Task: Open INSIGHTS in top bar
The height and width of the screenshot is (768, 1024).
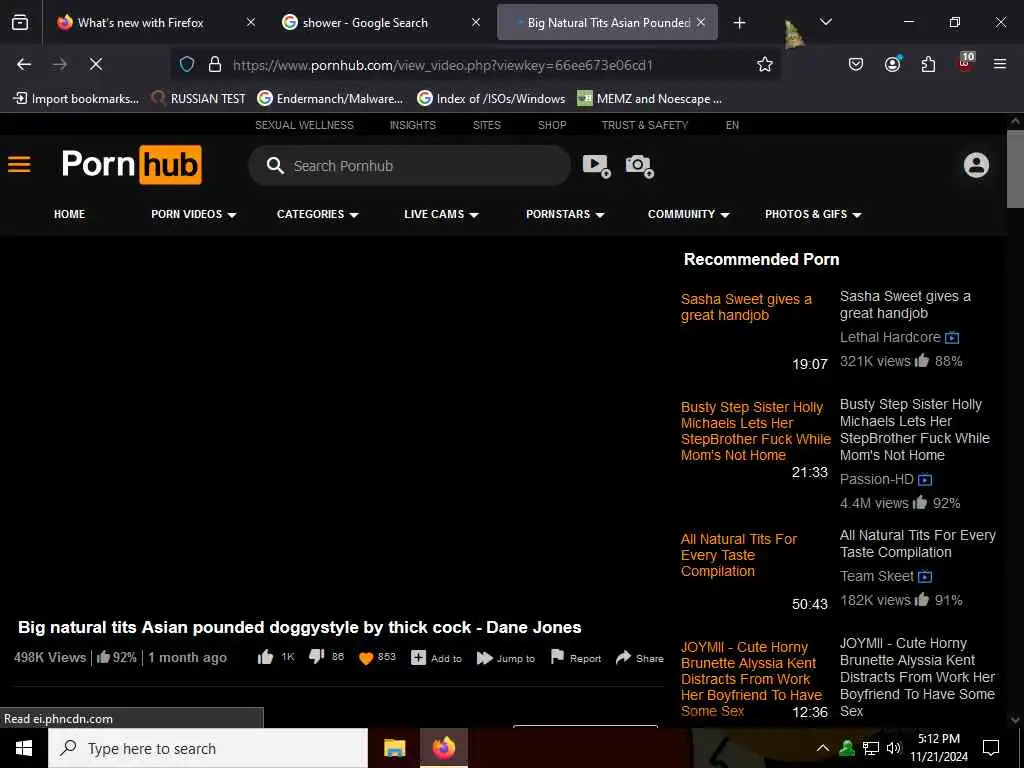Action: point(413,125)
